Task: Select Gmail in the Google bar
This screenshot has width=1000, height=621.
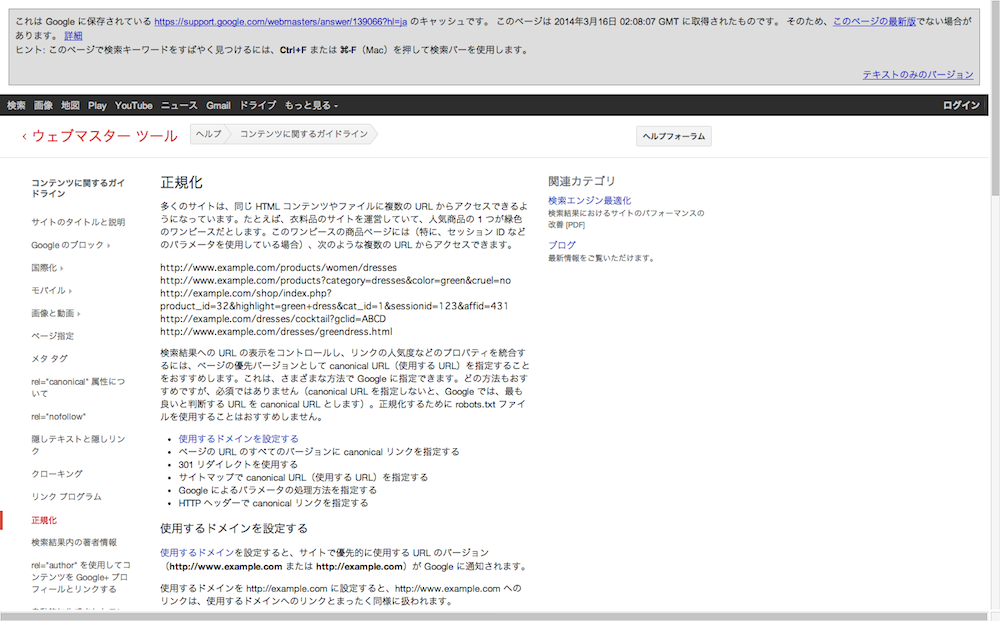Action: (x=218, y=105)
